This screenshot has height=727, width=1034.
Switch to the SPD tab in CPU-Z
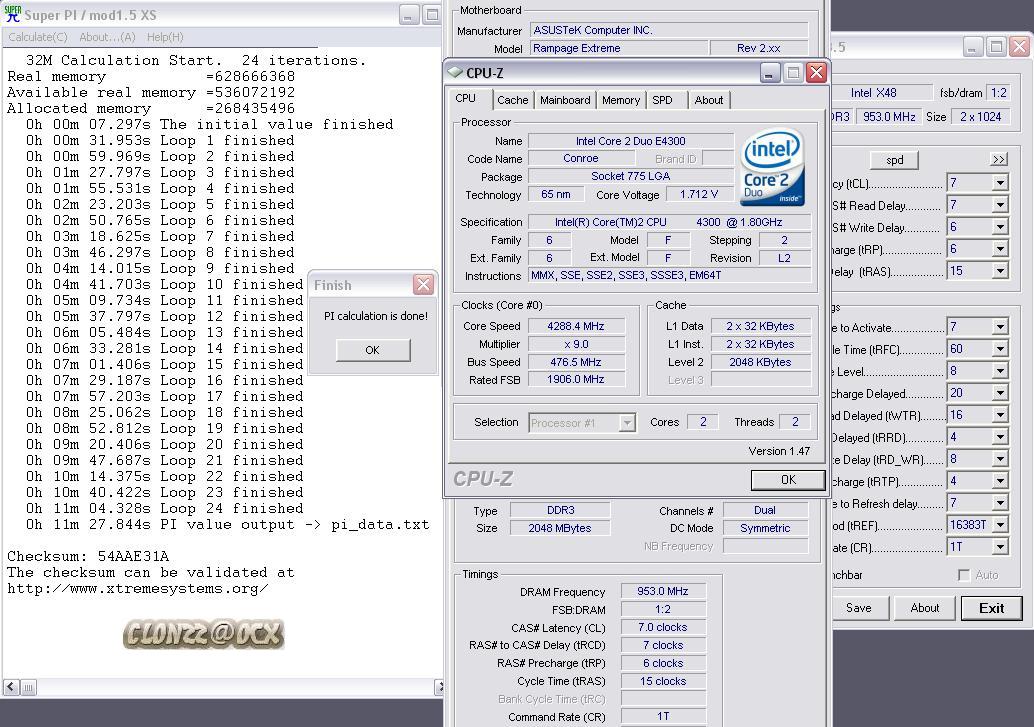click(x=662, y=100)
